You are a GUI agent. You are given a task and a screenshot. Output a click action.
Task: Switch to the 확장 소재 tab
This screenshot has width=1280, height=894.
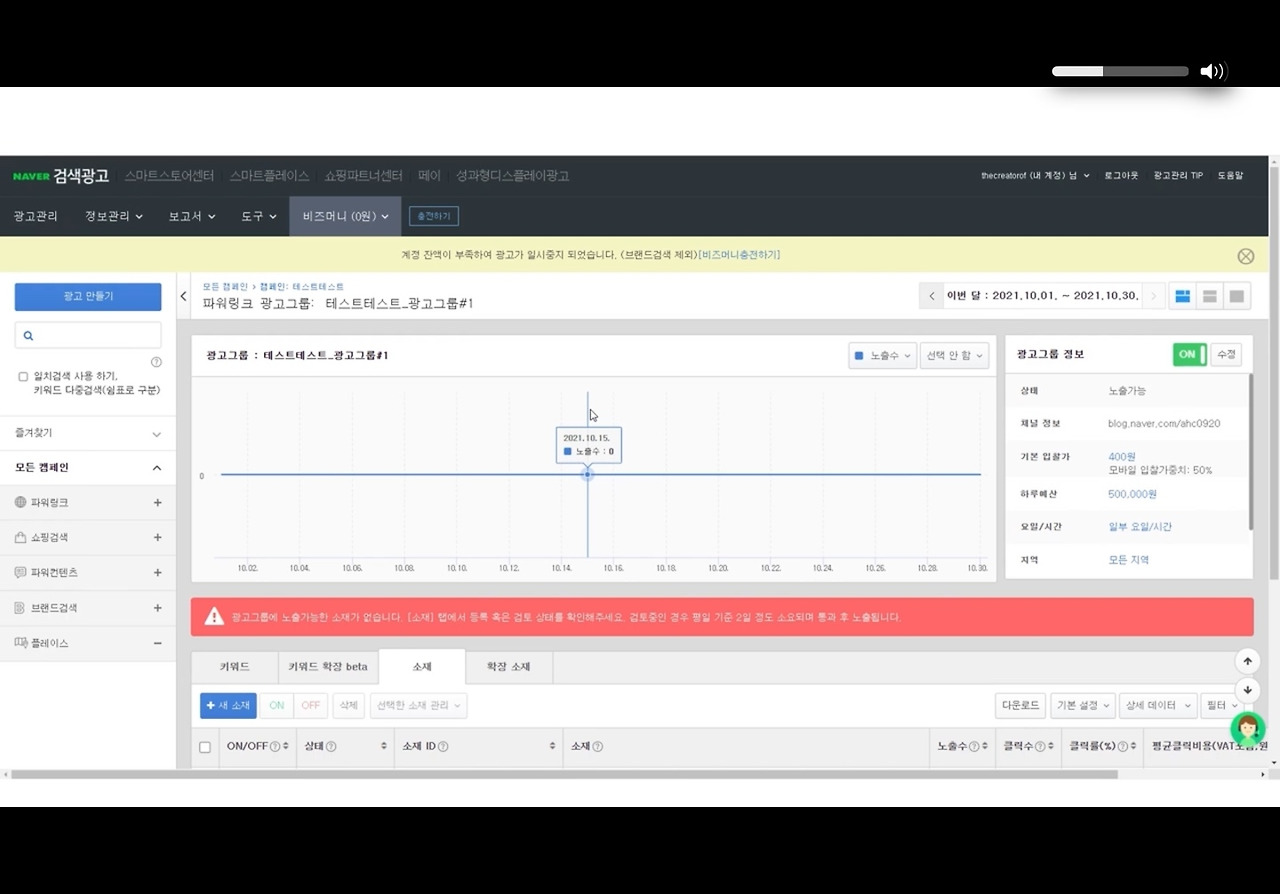[508, 667]
